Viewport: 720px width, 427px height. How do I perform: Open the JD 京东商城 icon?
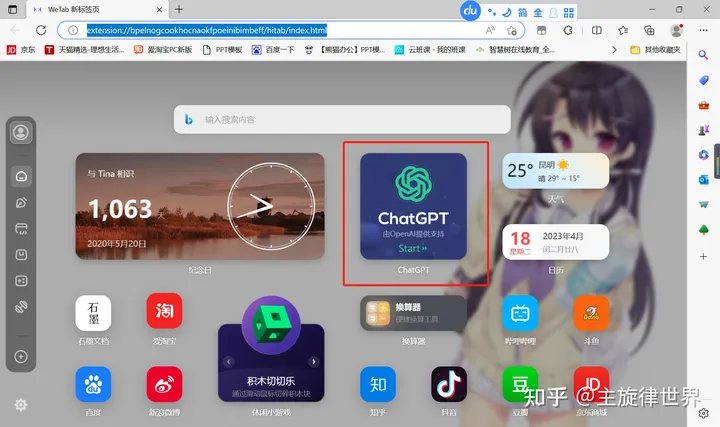tap(591, 384)
